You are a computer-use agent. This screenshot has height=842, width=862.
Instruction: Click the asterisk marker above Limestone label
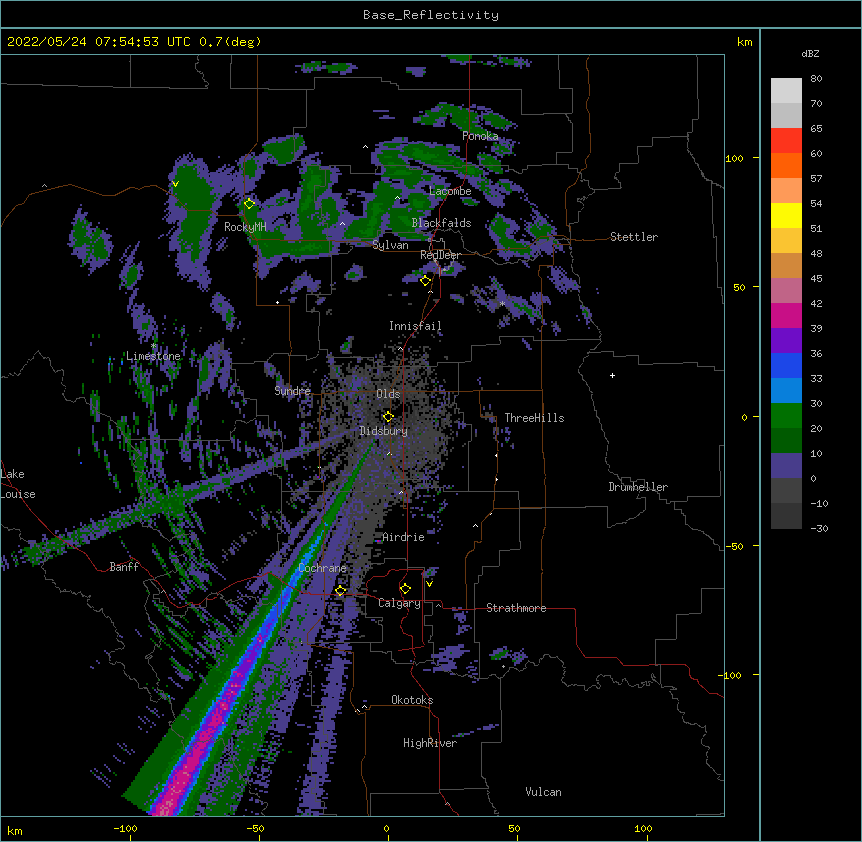tap(153, 346)
